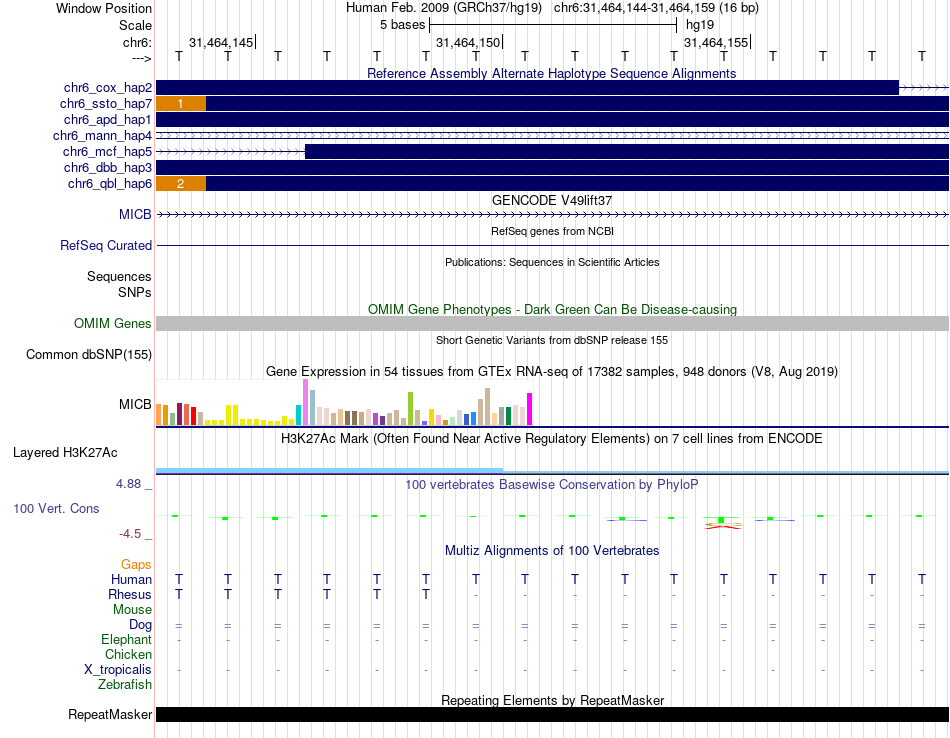Click the Common dbSNP(155) label

(x=89, y=354)
